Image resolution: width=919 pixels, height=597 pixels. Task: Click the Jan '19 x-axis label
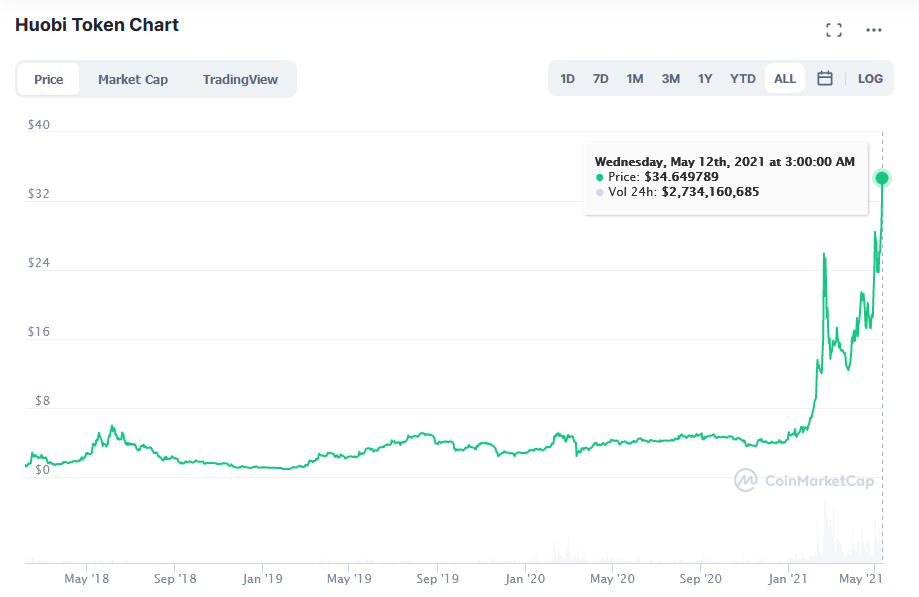pyautogui.click(x=263, y=579)
